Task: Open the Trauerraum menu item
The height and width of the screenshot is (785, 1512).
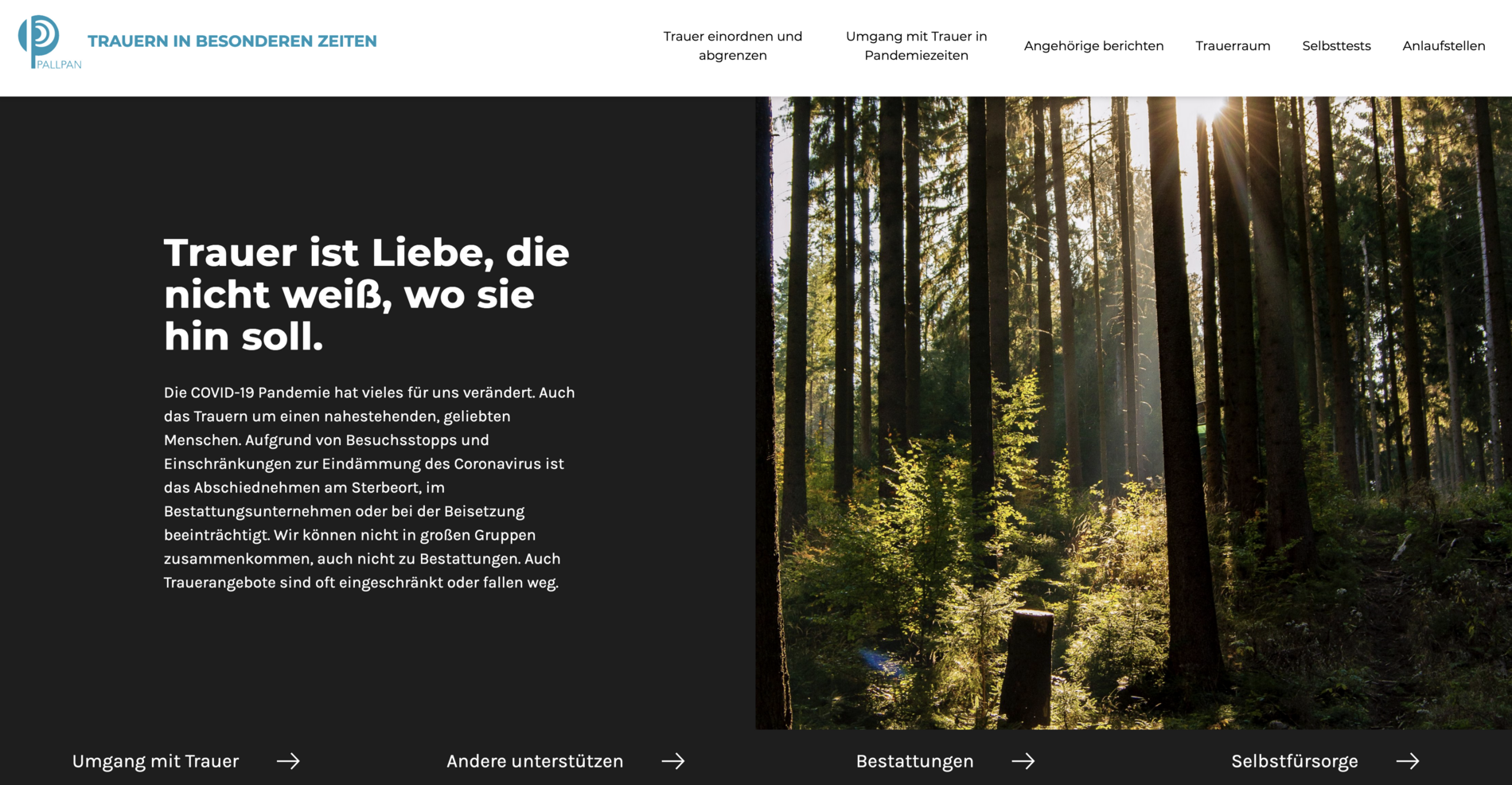Action: pyautogui.click(x=1233, y=45)
